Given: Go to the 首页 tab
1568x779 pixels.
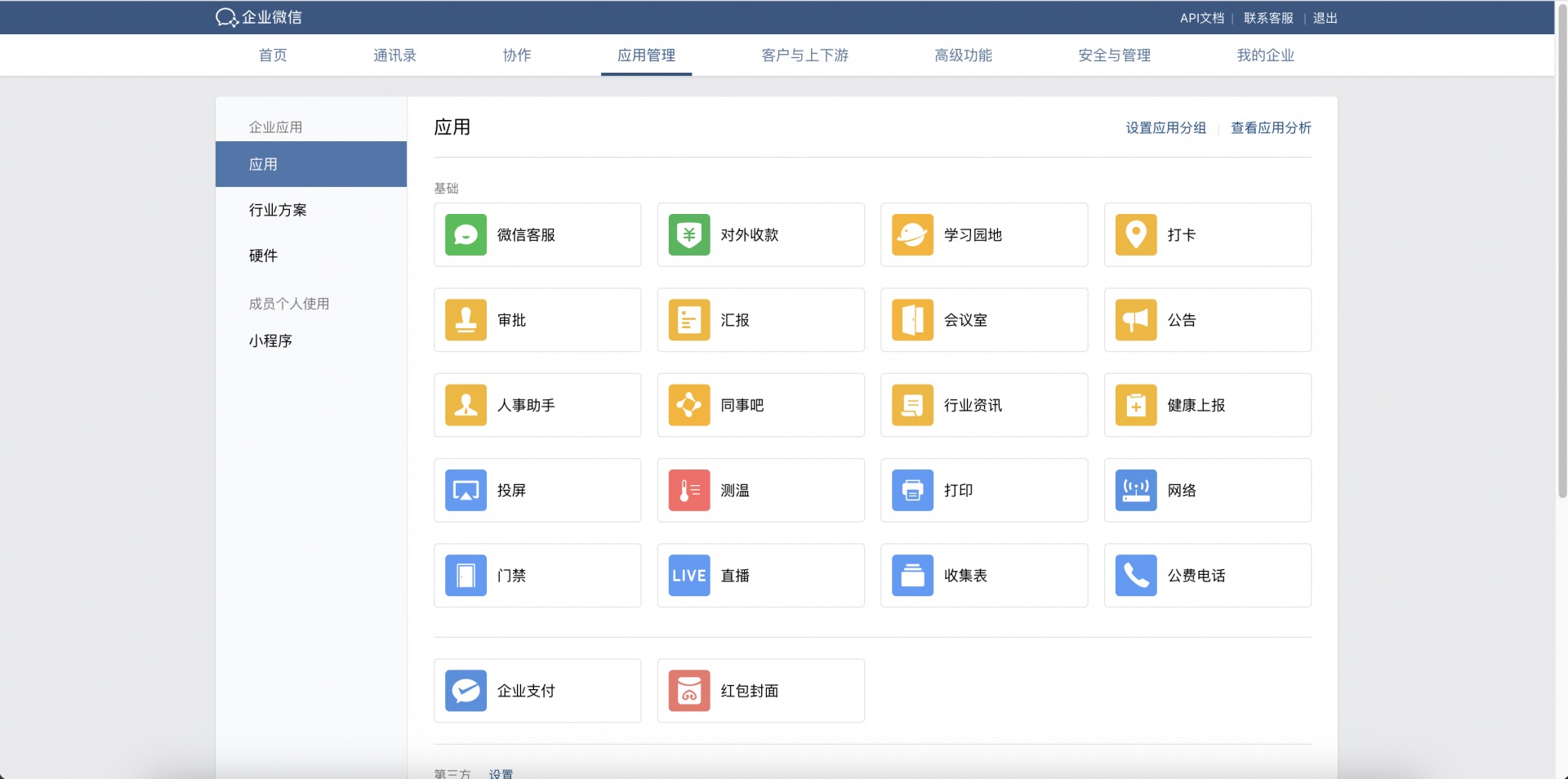Looking at the screenshot, I should pos(273,56).
